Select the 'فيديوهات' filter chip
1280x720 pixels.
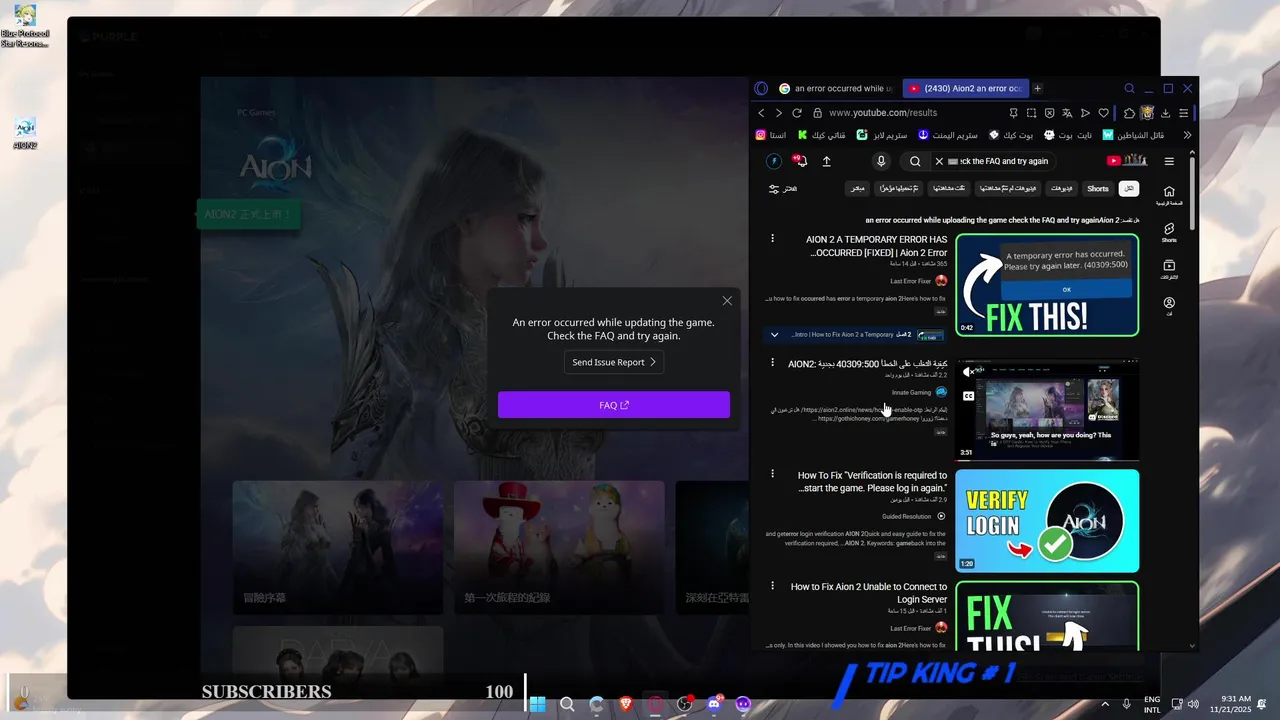[x=1062, y=188]
